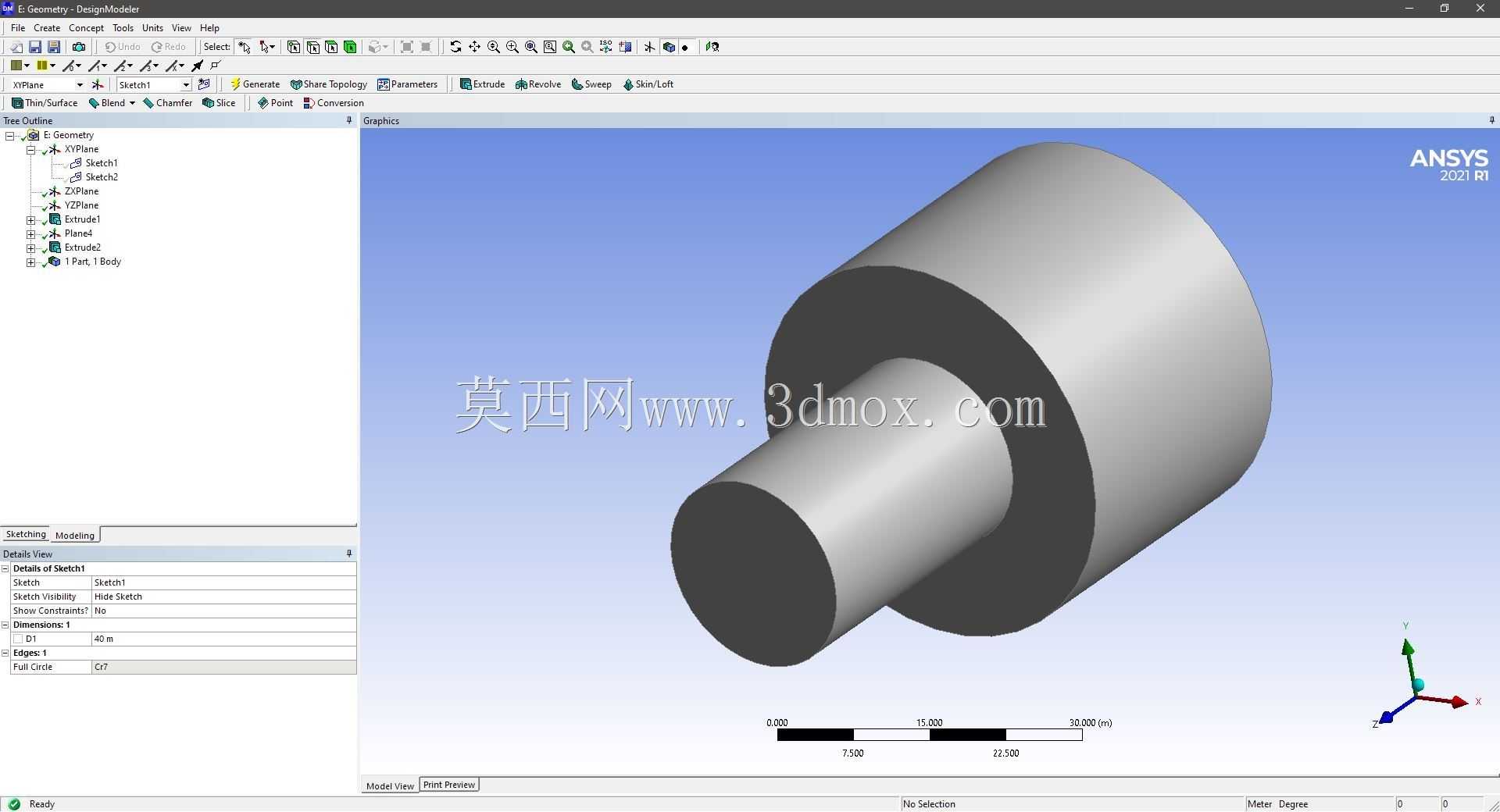Screen dimensions: 1500x812
Task: Toggle the D1 dimension parameter checkbox
Action: (x=18, y=639)
